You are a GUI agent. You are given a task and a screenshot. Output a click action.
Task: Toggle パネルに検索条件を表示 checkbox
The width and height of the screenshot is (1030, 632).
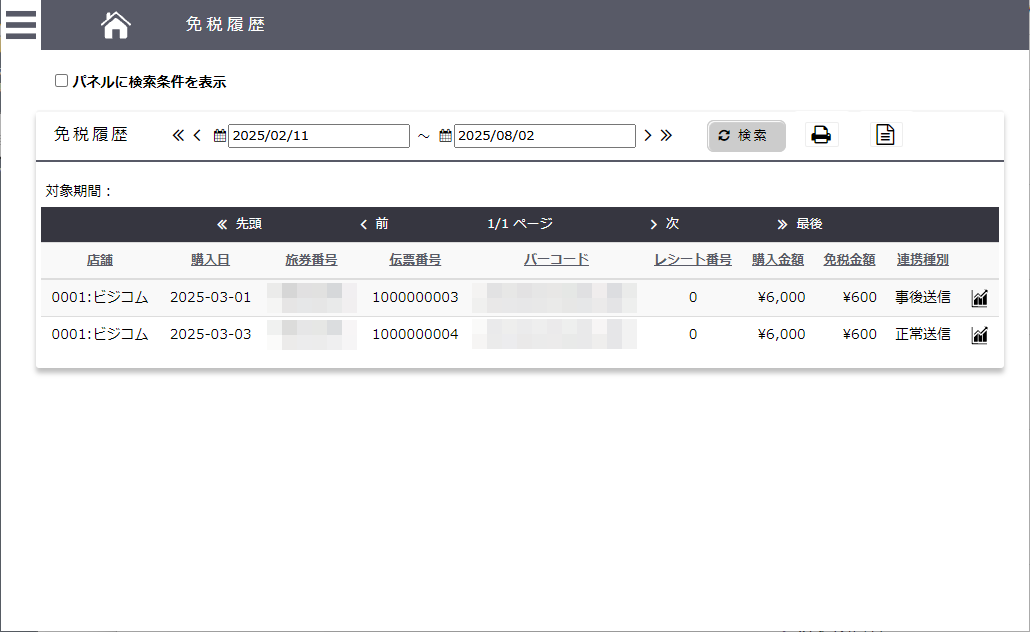coord(62,81)
